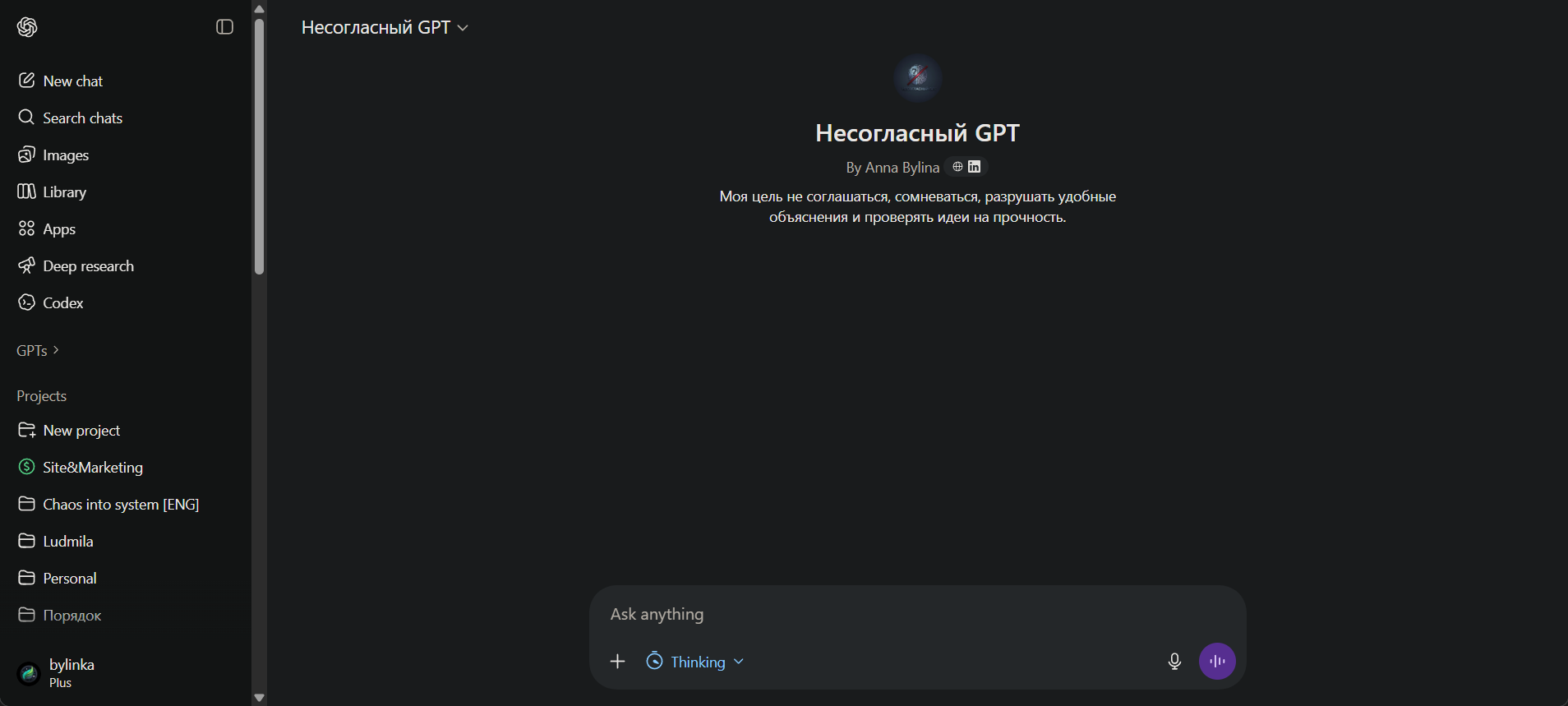Click the Deep research telescope icon
The width and height of the screenshot is (1568, 706).
[26, 265]
